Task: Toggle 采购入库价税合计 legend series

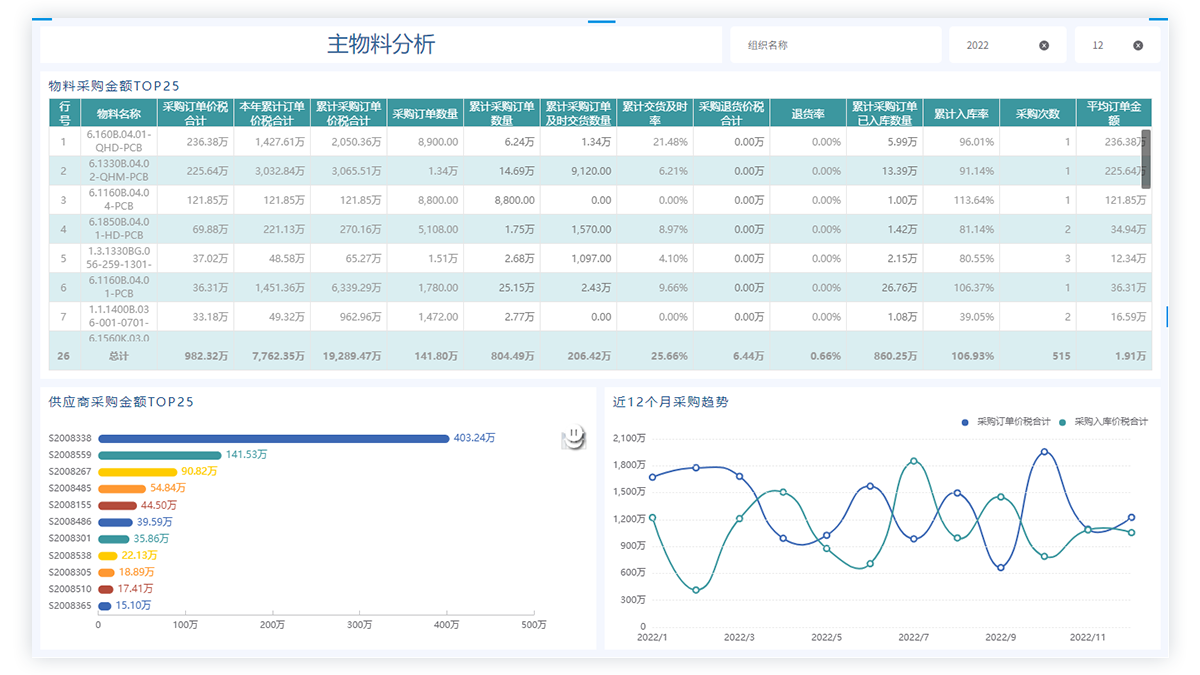Action: [1104, 422]
